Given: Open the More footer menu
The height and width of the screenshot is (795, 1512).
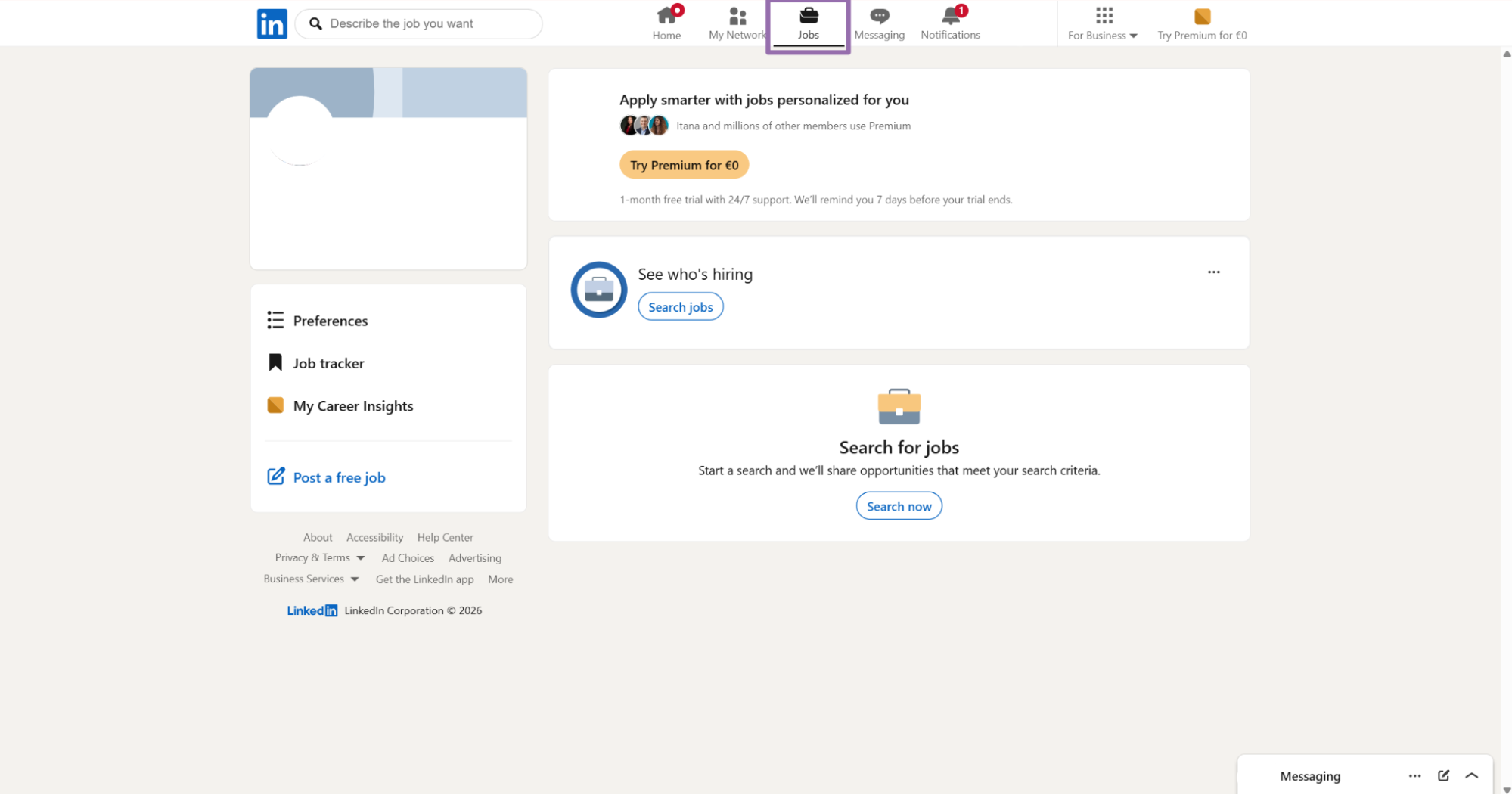Looking at the screenshot, I should point(500,579).
